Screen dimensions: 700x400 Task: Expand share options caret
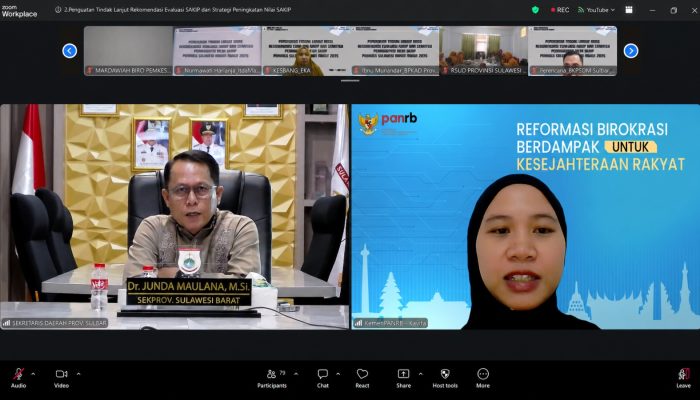coord(420,374)
